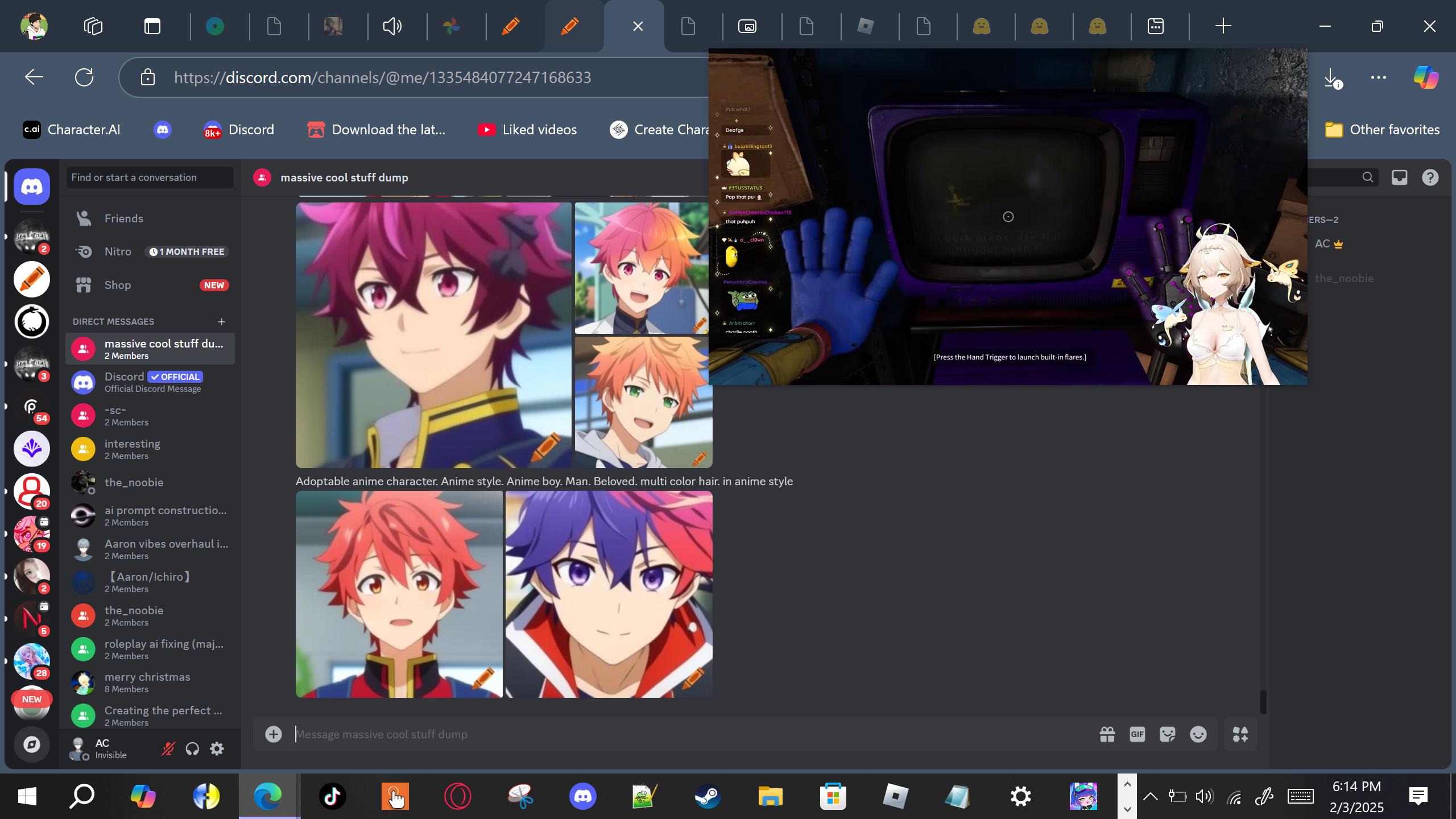Open the Apps launcher in message bar
This screenshot has height=819, width=1456.
[1240, 734]
